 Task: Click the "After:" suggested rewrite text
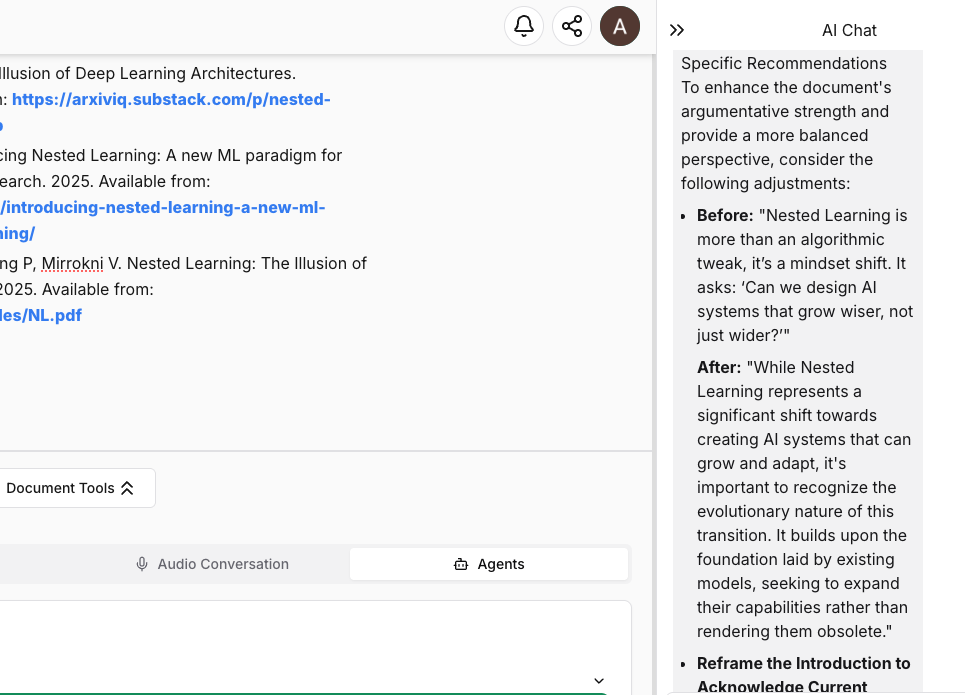804,499
